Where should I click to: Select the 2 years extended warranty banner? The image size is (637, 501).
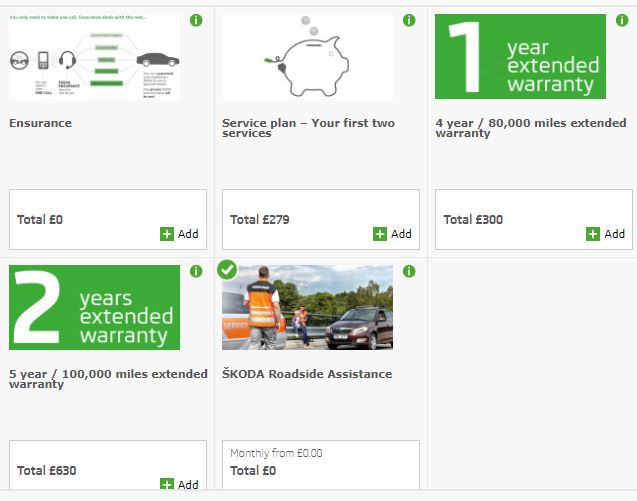click(x=94, y=308)
